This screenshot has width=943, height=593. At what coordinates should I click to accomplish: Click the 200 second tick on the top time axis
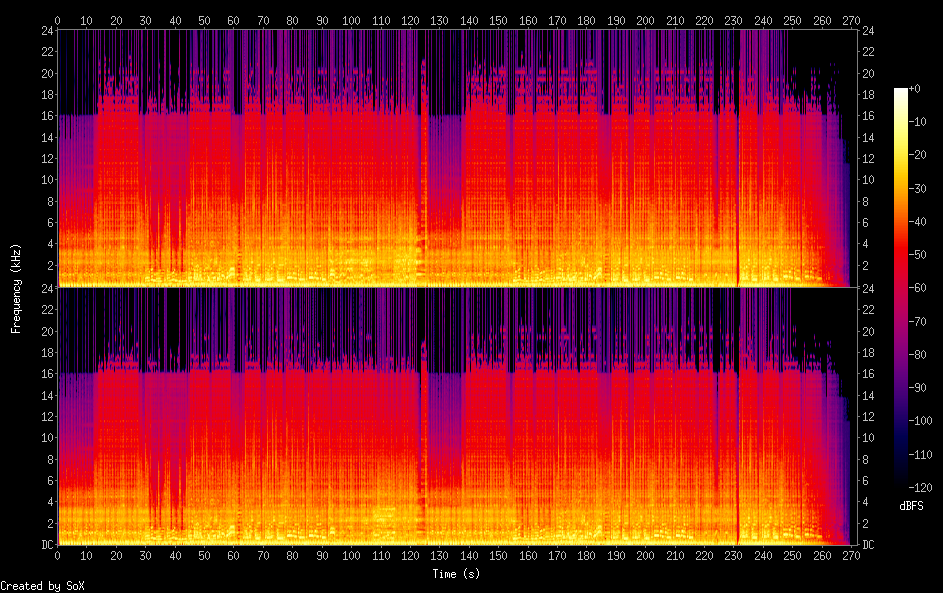[x=646, y=20]
